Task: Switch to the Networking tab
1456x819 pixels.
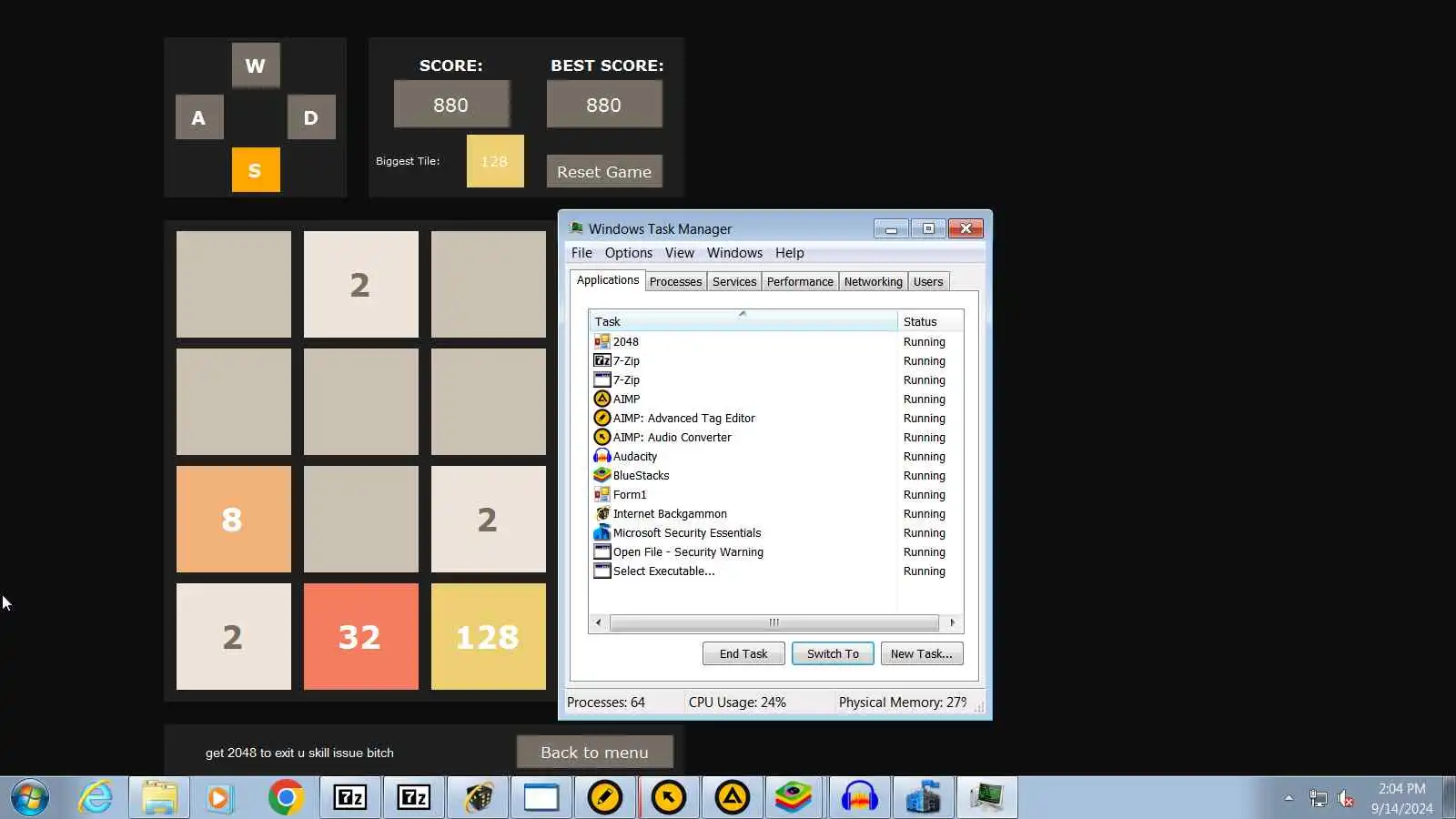Action: pos(873,282)
